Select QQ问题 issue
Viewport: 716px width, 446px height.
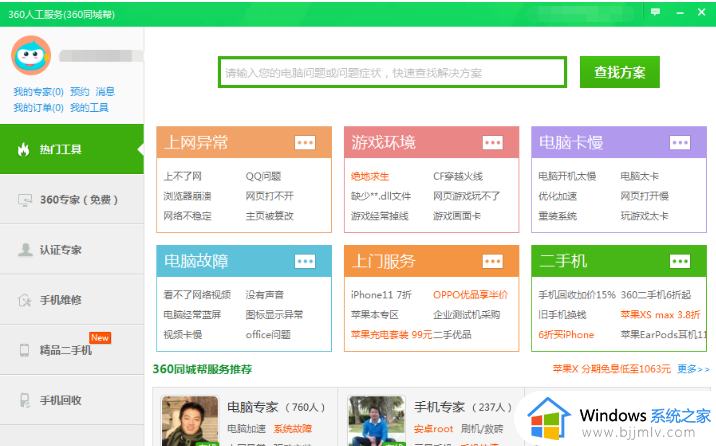pos(263,176)
